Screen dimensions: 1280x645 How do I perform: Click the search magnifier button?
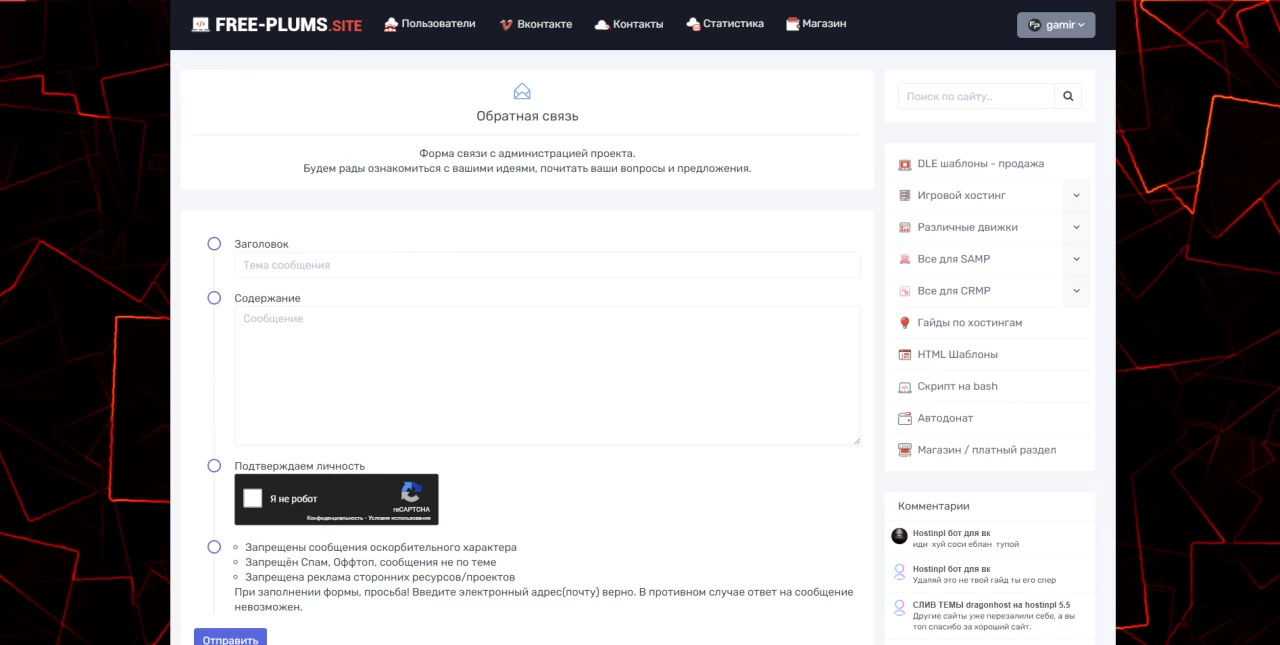click(x=1068, y=96)
